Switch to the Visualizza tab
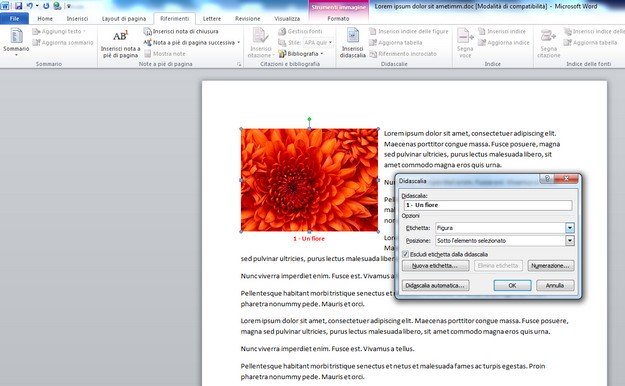 click(x=287, y=18)
